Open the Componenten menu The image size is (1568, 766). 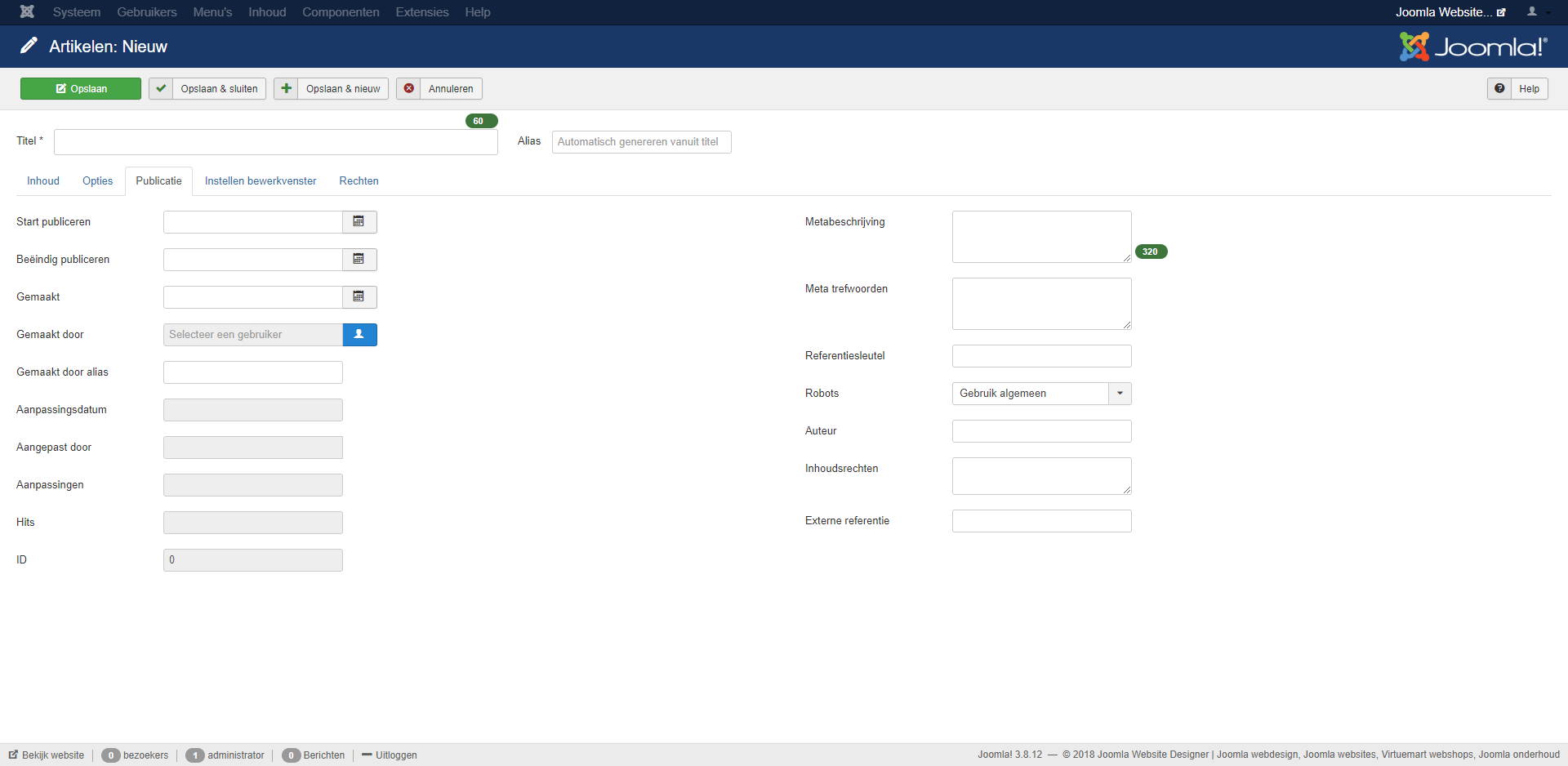341,12
